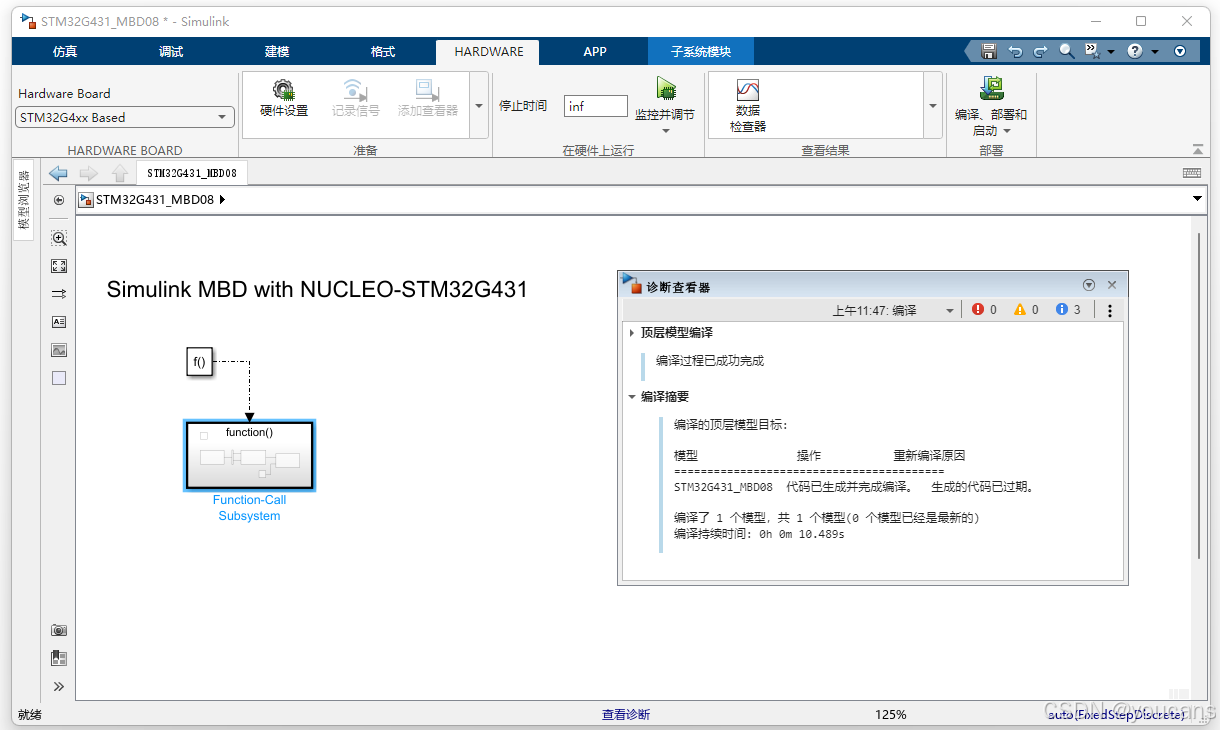Toggle sample time legend arrows icon
This screenshot has height=730, width=1220.
tap(59, 294)
